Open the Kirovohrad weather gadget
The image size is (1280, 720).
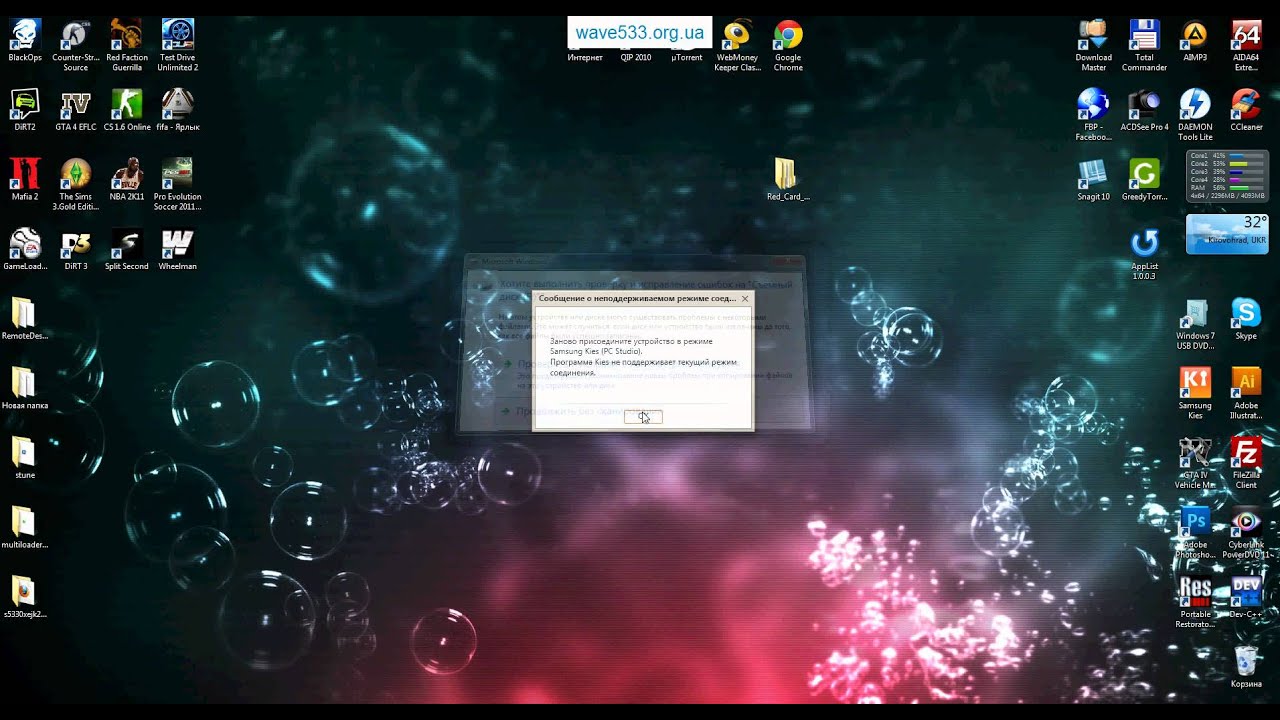[x=1227, y=233]
